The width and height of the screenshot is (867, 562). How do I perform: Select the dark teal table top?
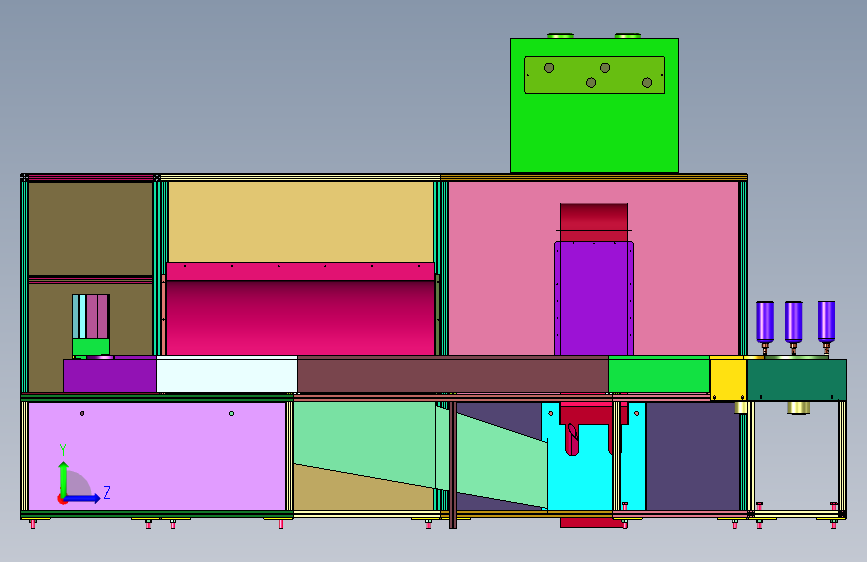tap(796, 379)
